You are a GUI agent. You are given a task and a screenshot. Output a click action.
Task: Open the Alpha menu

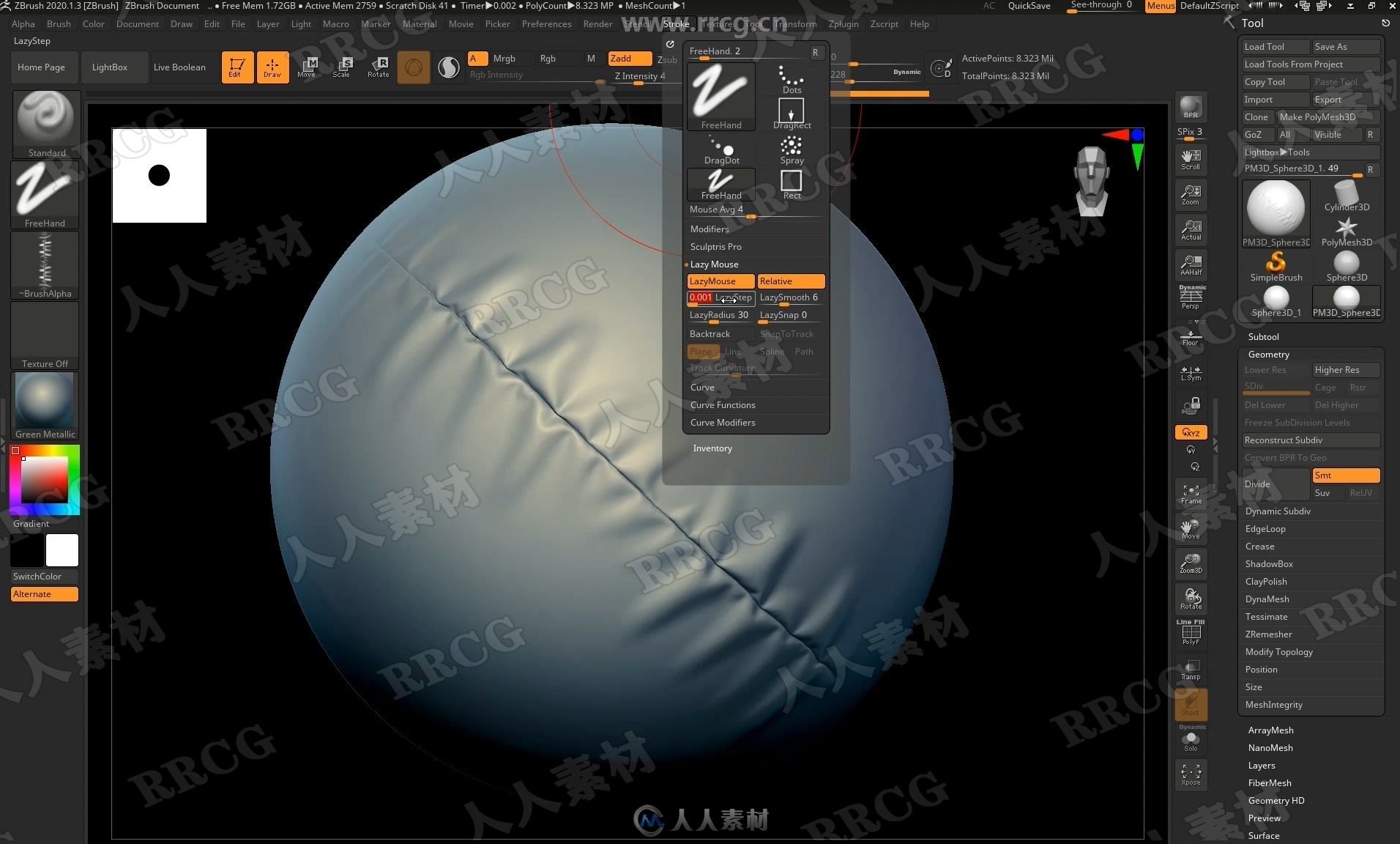(23, 24)
